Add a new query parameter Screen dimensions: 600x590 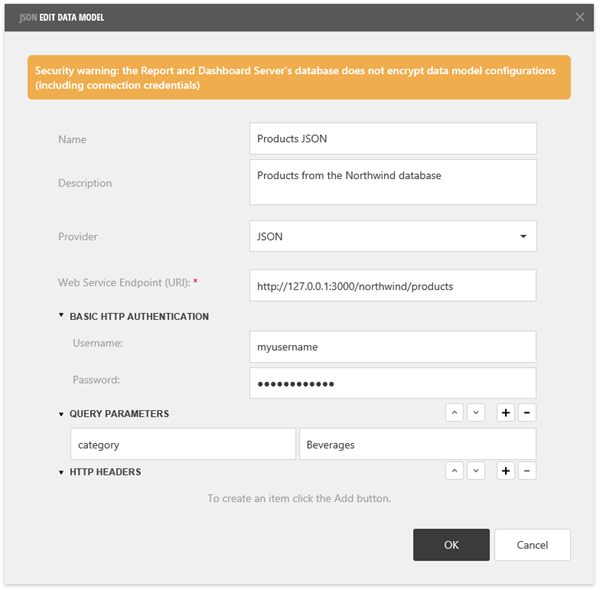506,413
